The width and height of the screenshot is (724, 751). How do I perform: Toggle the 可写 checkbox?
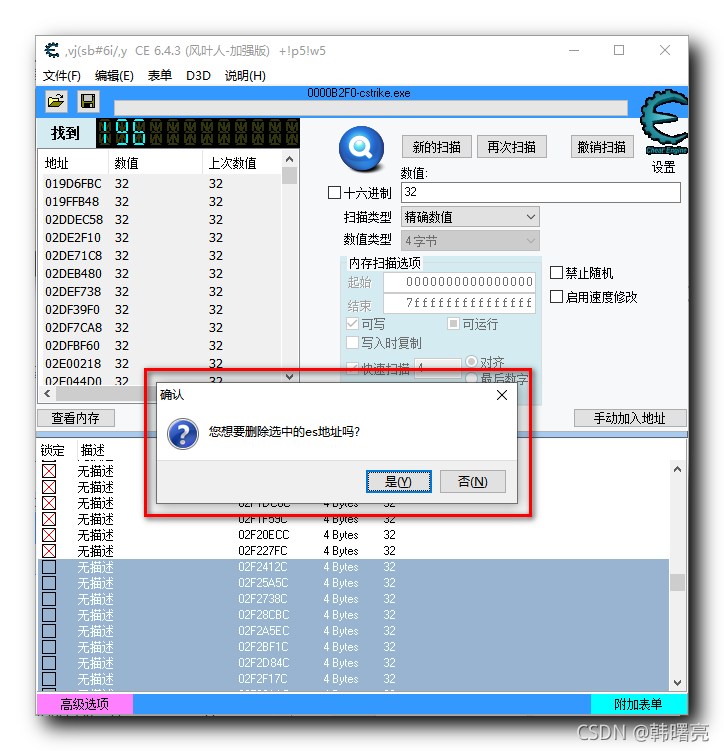(352, 324)
